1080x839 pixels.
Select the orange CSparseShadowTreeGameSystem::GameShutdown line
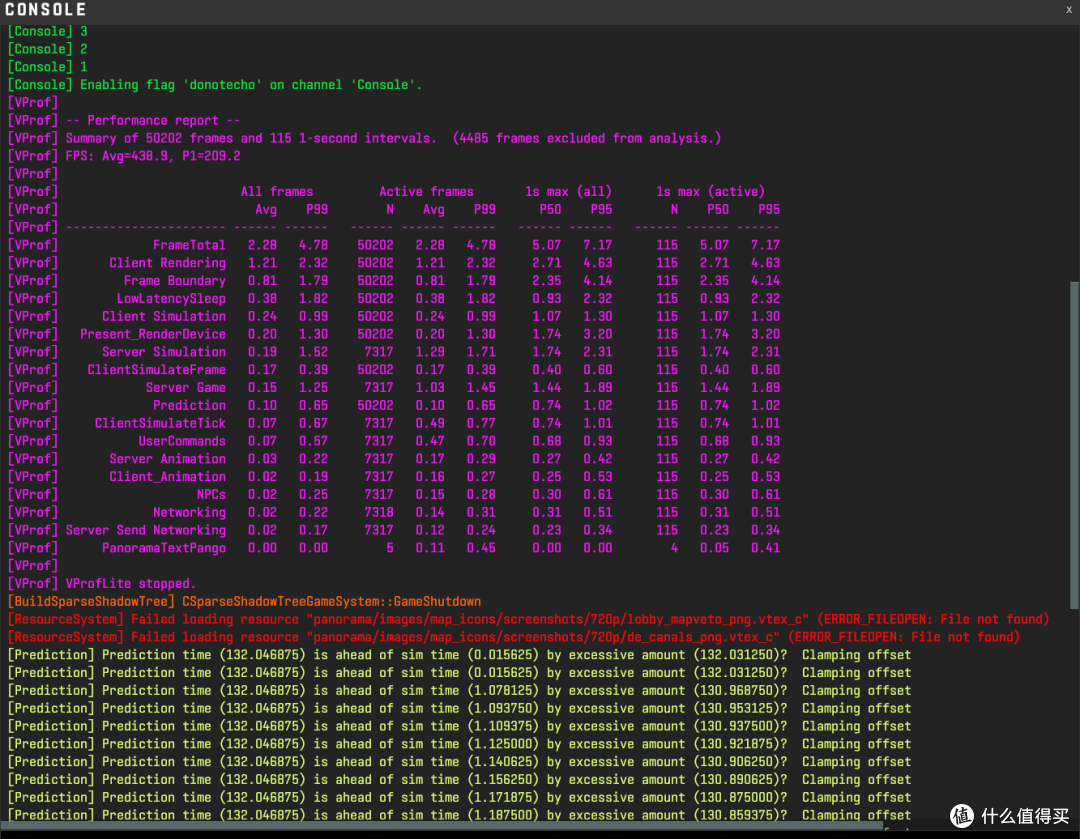[x=245, y=602]
